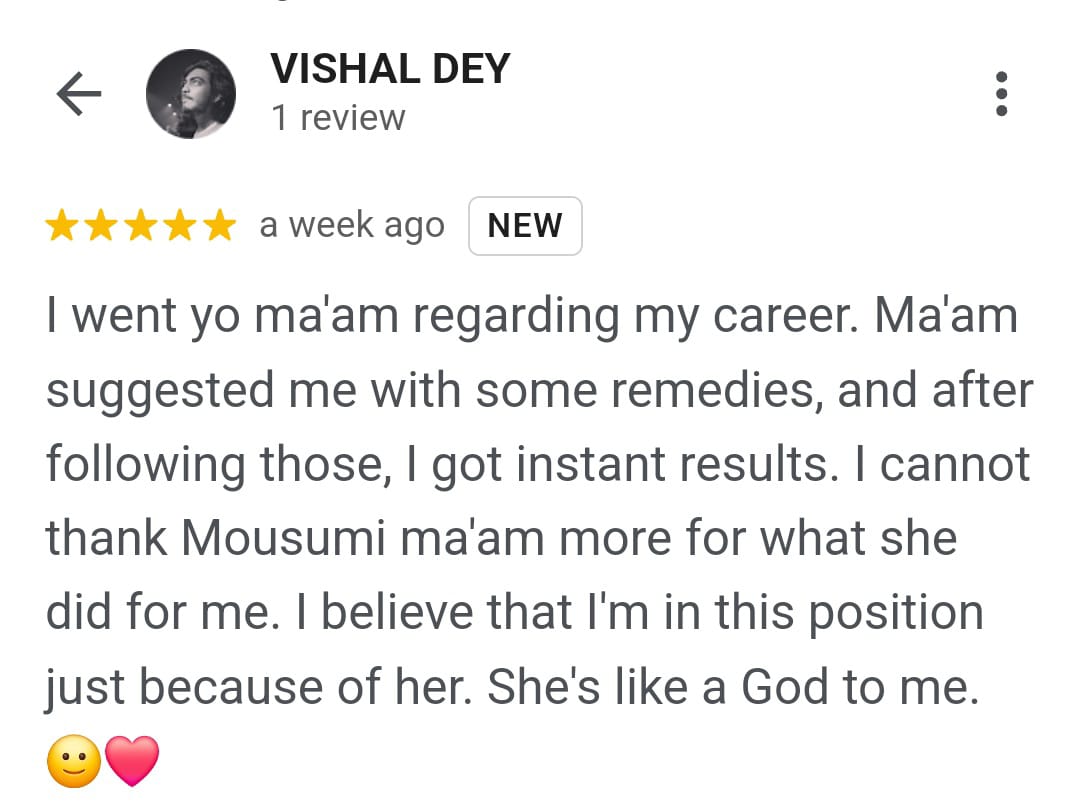1080x804 pixels.
Task: Tap the third yellow rating star
Action: coord(140,226)
